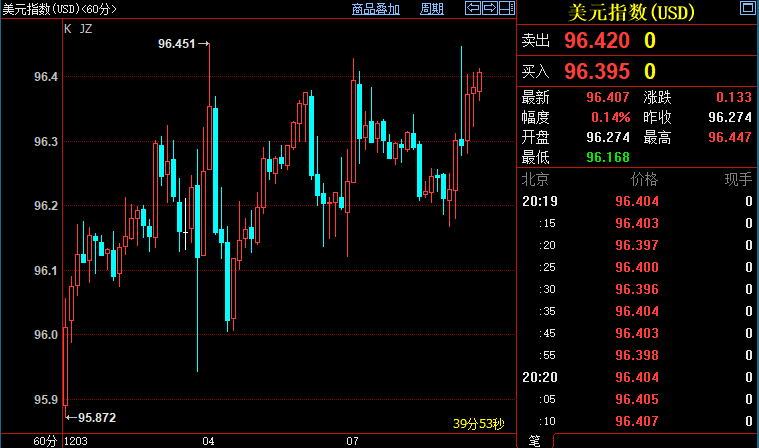Select the K chart type label

coord(67,29)
